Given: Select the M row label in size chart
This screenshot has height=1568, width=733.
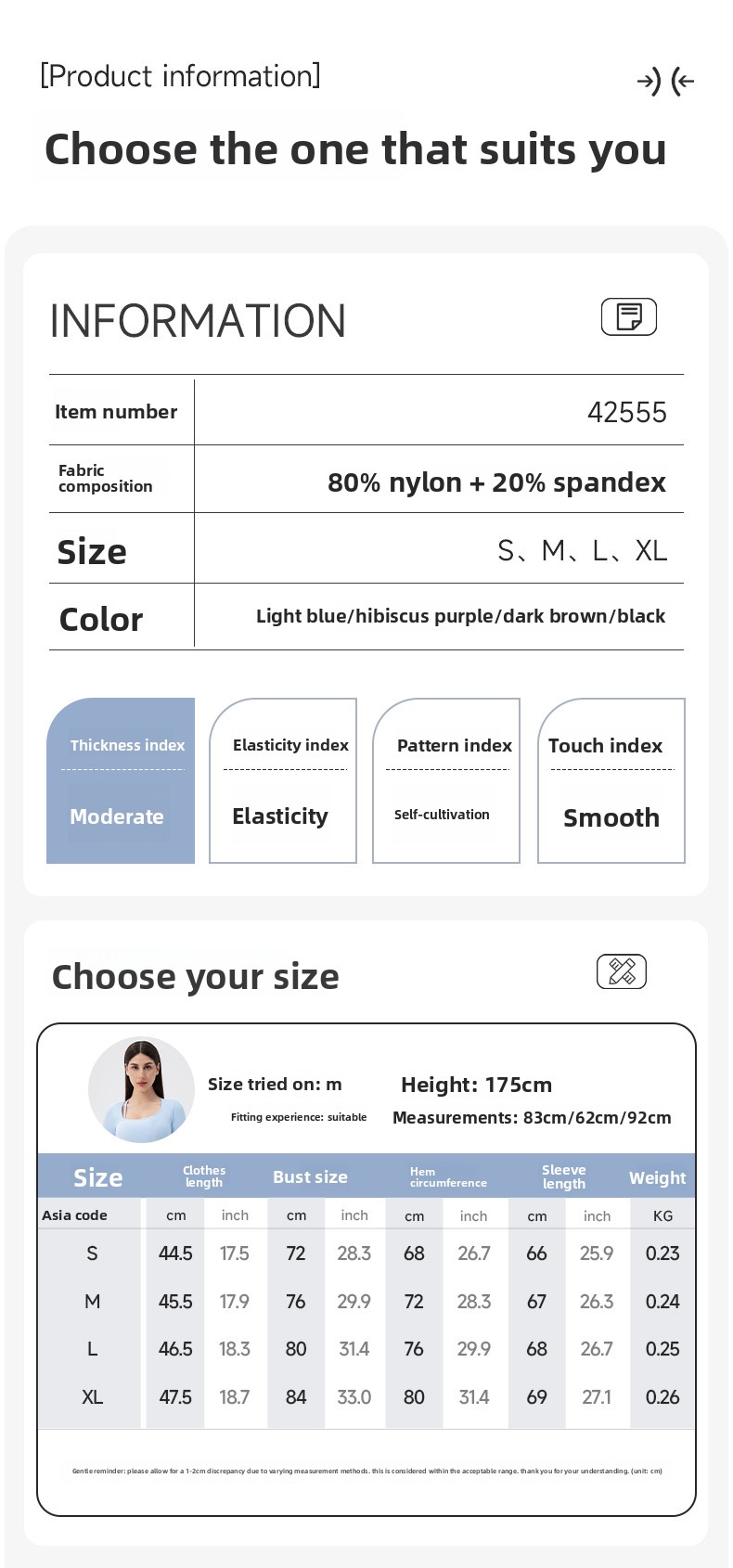Looking at the screenshot, I should point(92,1302).
